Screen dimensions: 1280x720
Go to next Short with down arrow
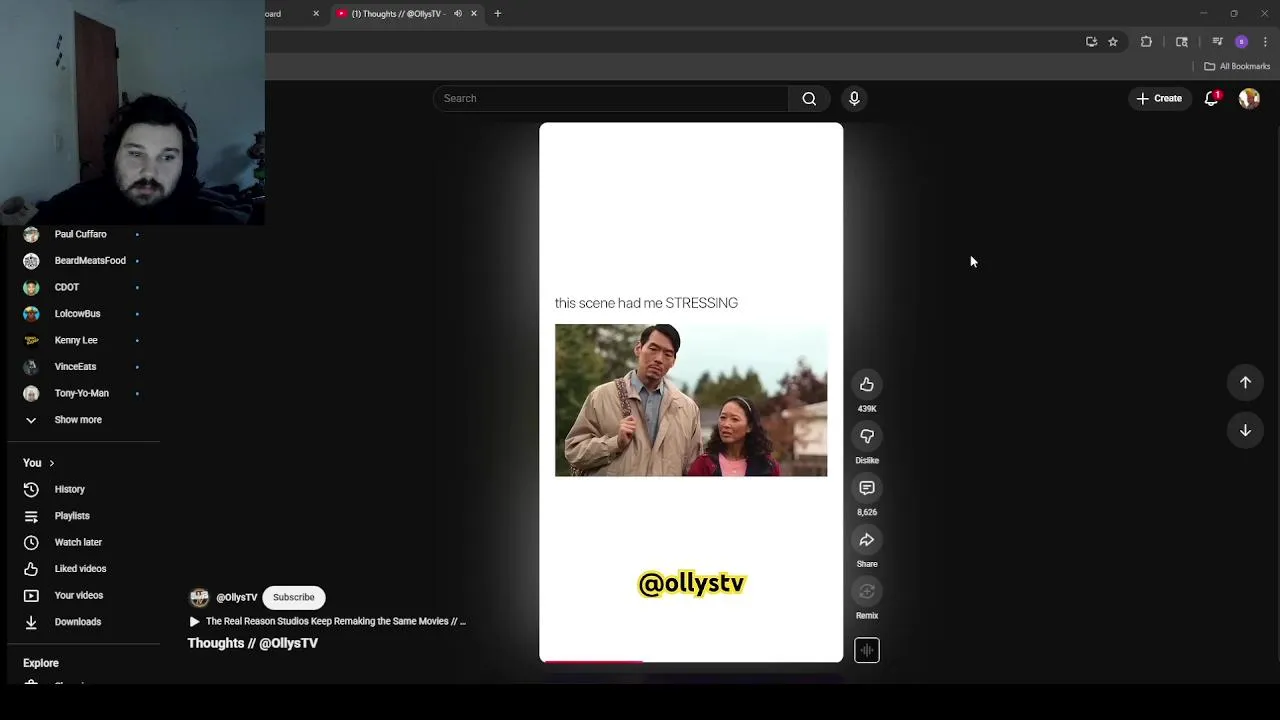(x=1245, y=430)
